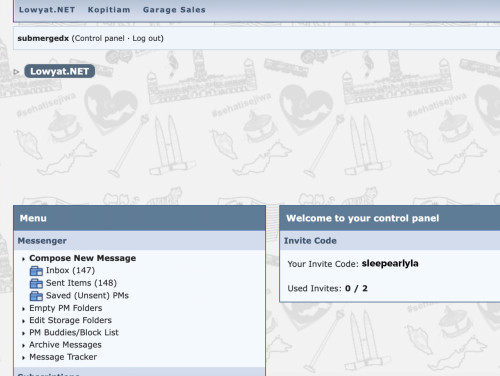Click the bullet arrow beside Message Tracker
Viewport: 500px width, 376px height.
coord(23,358)
